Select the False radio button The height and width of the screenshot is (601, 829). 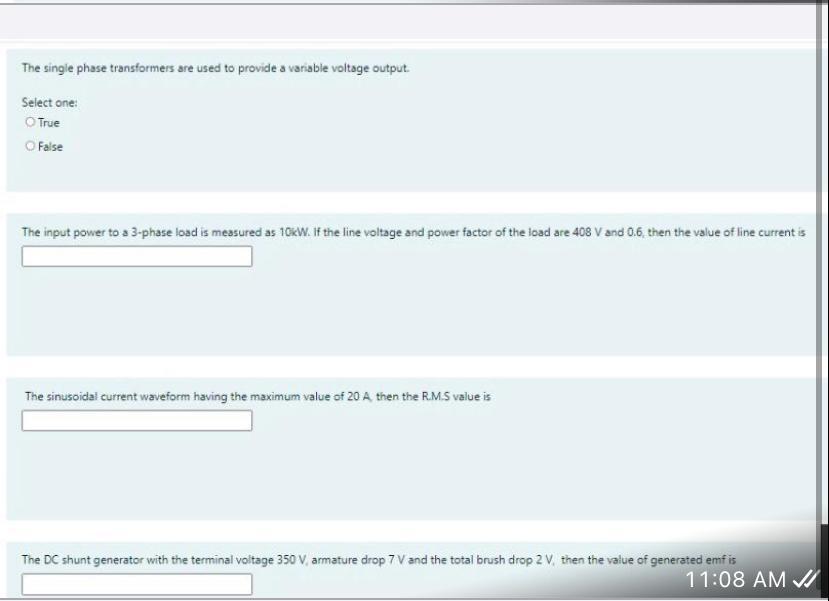point(30,146)
